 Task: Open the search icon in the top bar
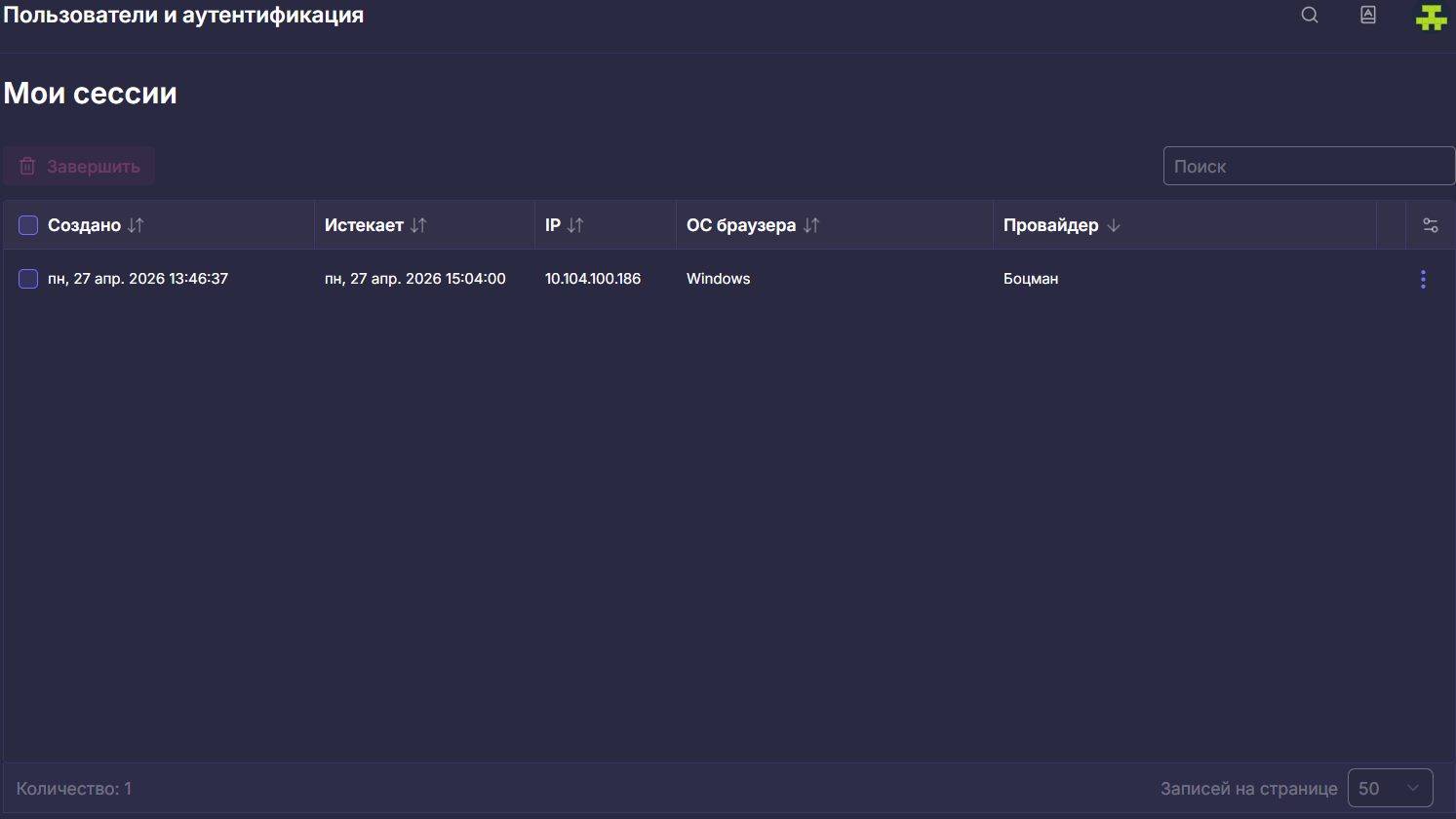click(x=1310, y=15)
